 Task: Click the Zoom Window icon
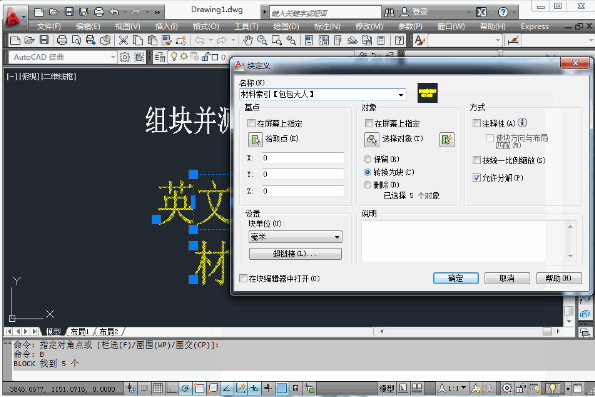[277, 40]
